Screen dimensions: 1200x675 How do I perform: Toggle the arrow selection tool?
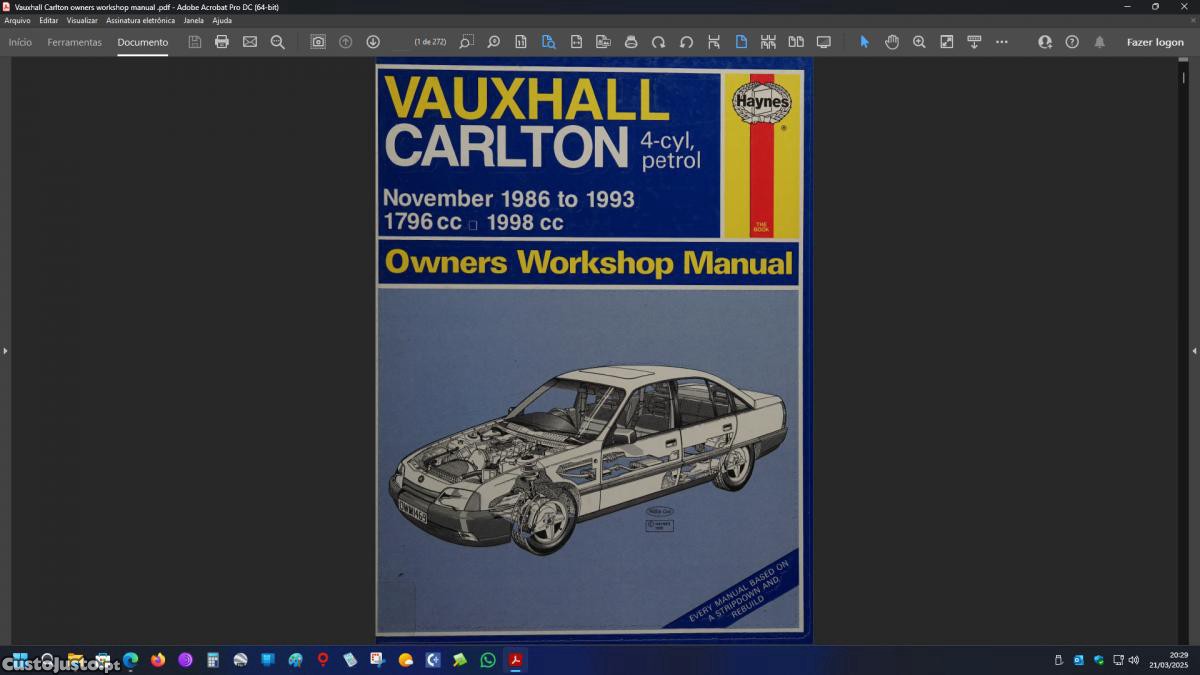[x=864, y=42]
